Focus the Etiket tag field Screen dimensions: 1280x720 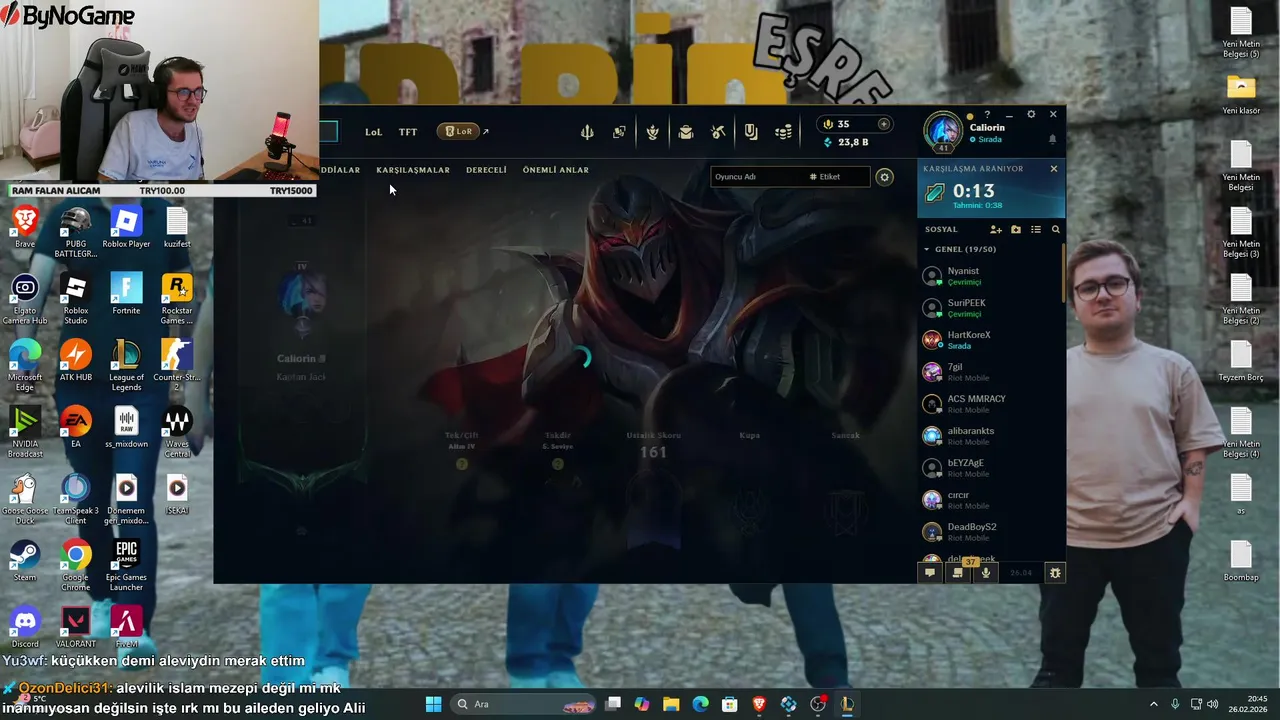point(838,177)
